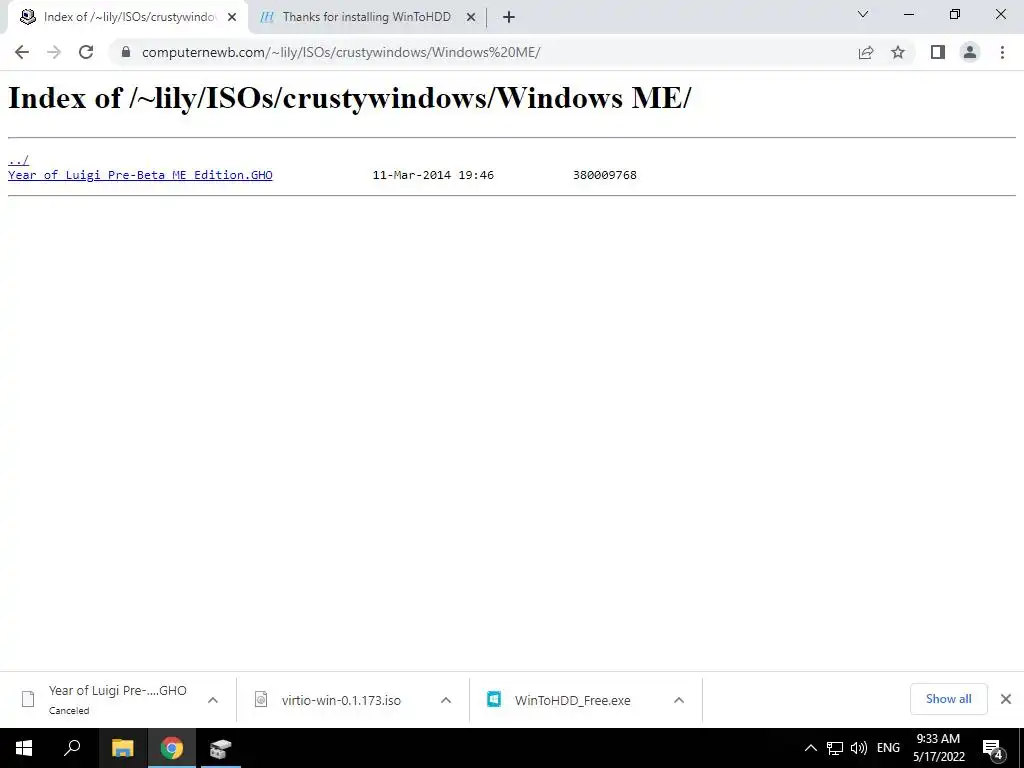Show hidden system tray icons
This screenshot has width=1024, height=768.
[810, 748]
